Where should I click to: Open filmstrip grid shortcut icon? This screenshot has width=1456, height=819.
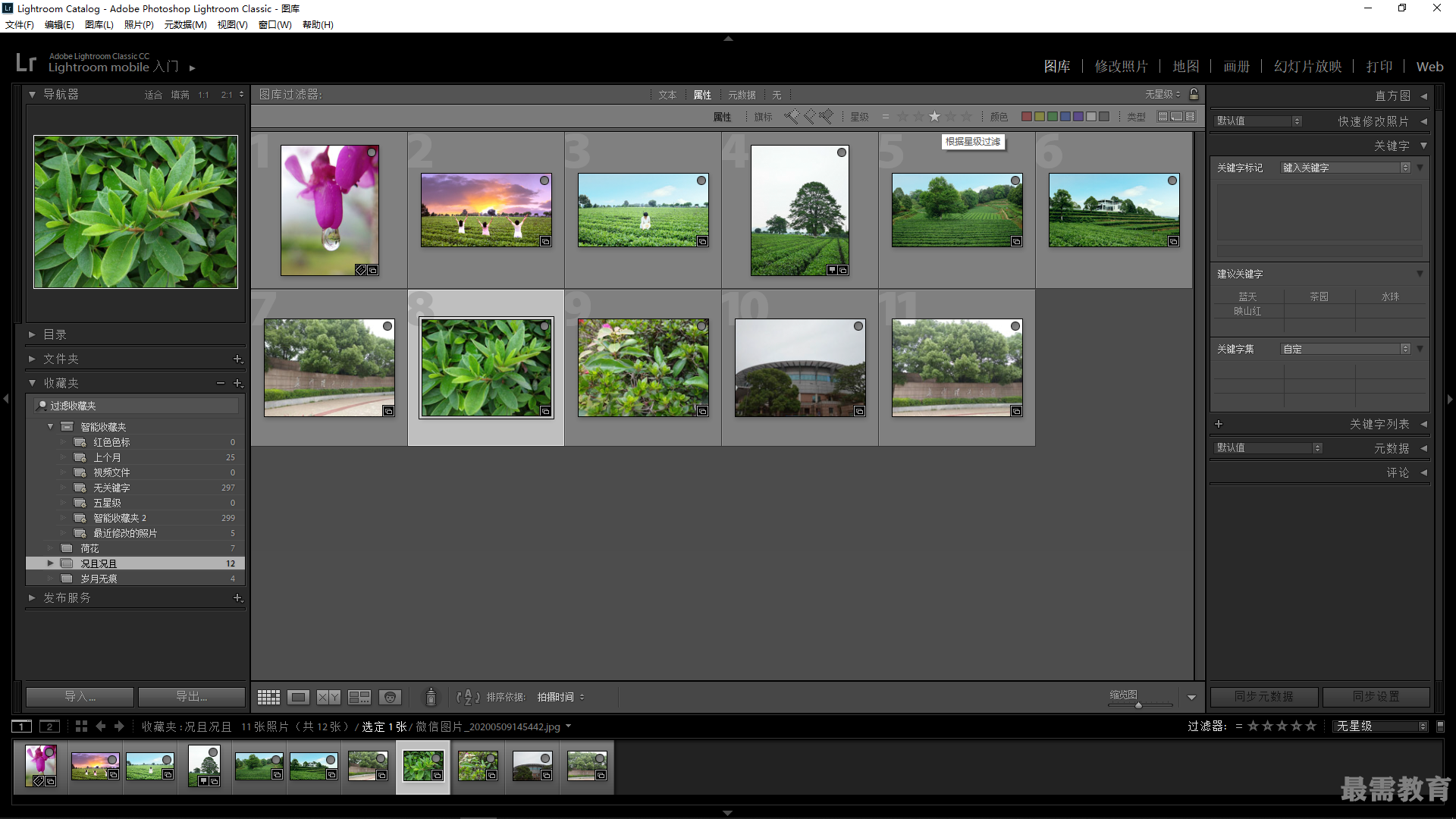(x=81, y=726)
